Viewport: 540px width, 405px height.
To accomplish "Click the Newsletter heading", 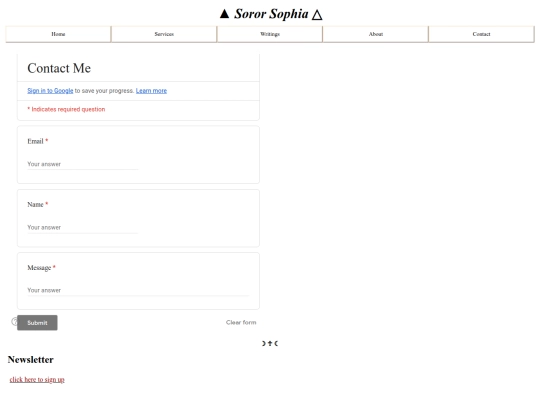I will [31, 360].
